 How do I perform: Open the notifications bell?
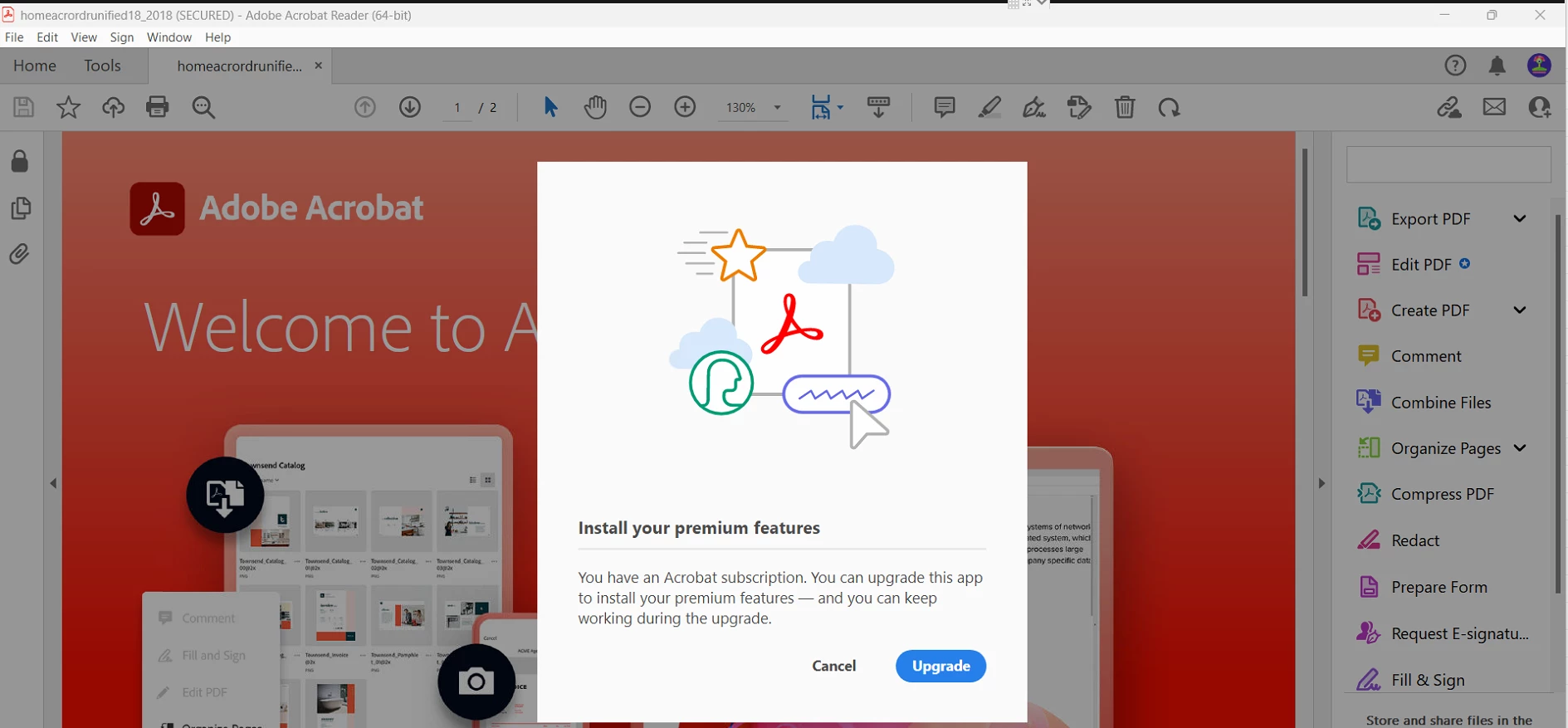pos(1497,66)
